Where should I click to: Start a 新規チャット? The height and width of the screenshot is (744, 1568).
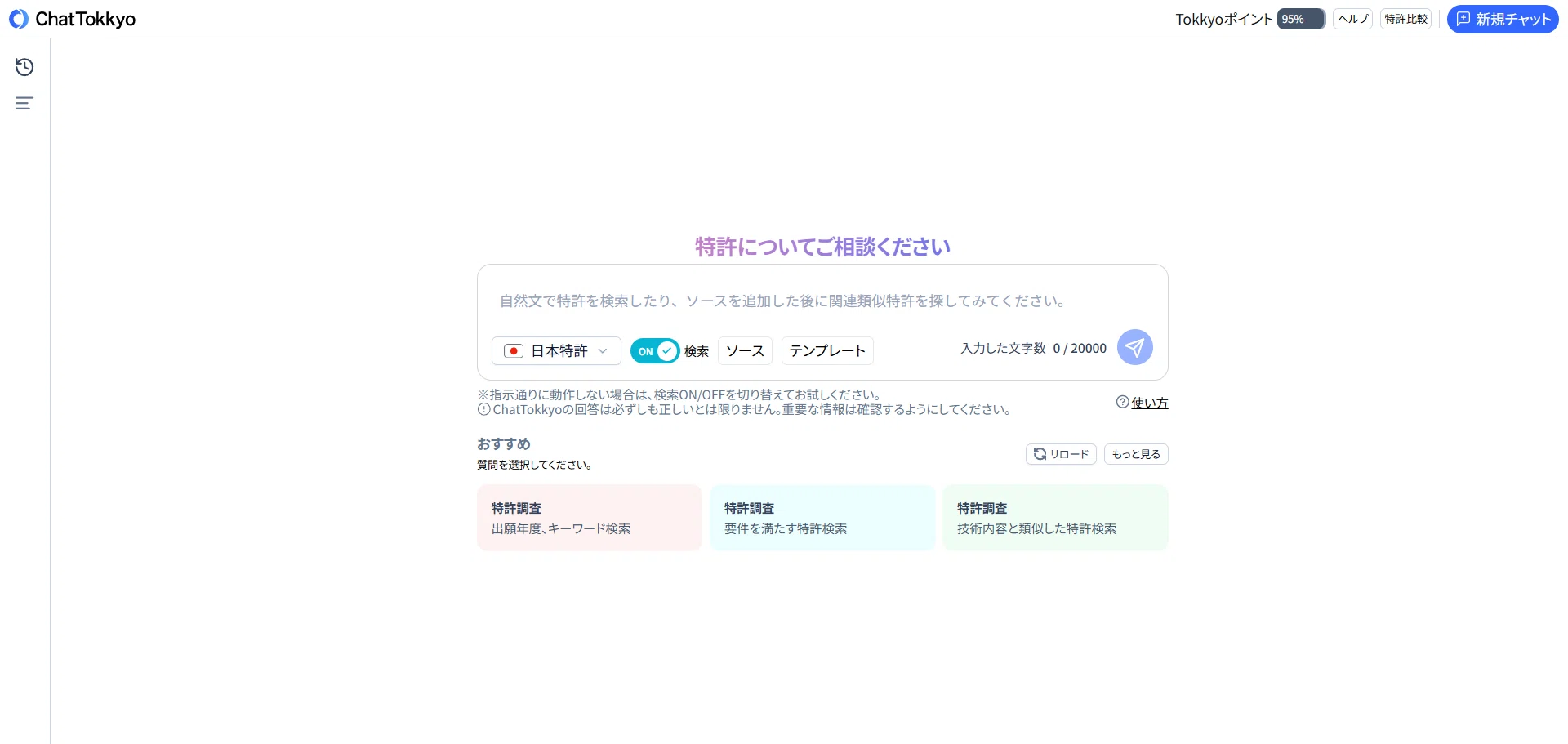(x=1503, y=19)
